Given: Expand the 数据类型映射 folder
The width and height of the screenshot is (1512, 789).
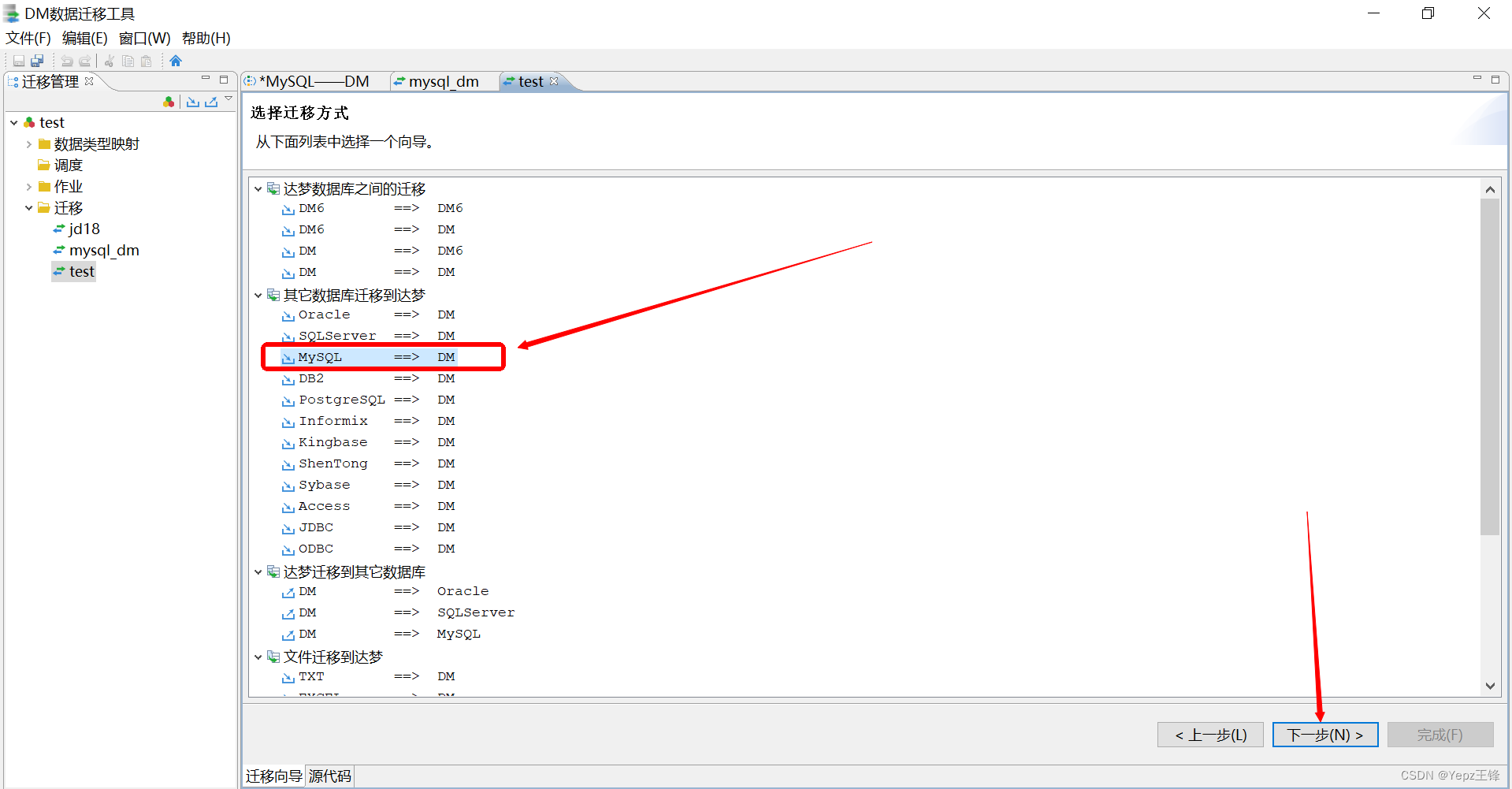Looking at the screenshot, I should [29, 144].
